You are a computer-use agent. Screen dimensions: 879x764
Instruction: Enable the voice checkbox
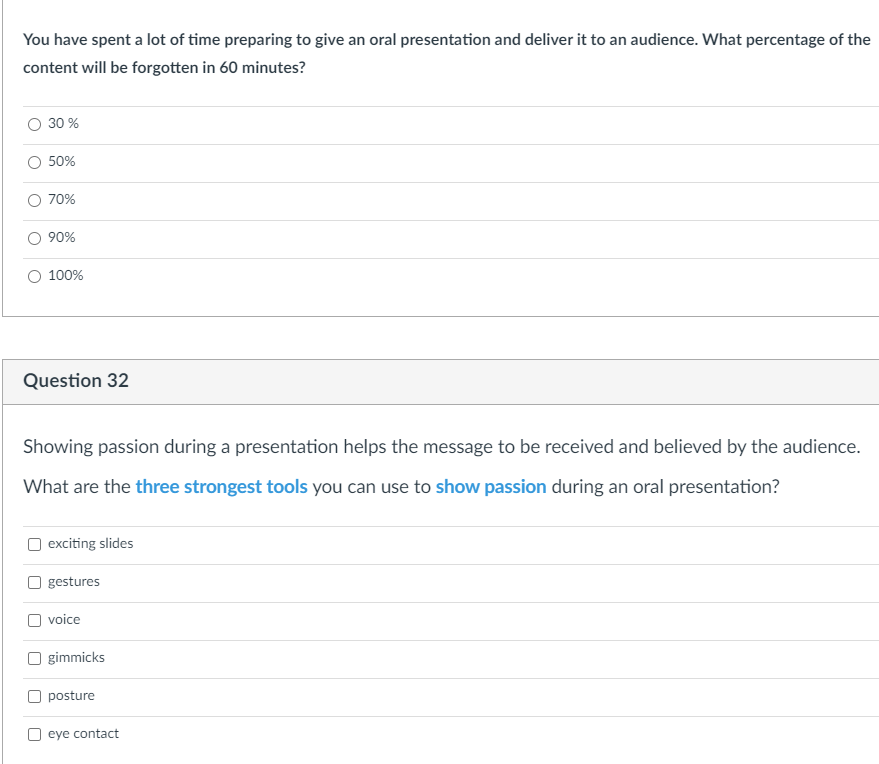tap(35, 620)
